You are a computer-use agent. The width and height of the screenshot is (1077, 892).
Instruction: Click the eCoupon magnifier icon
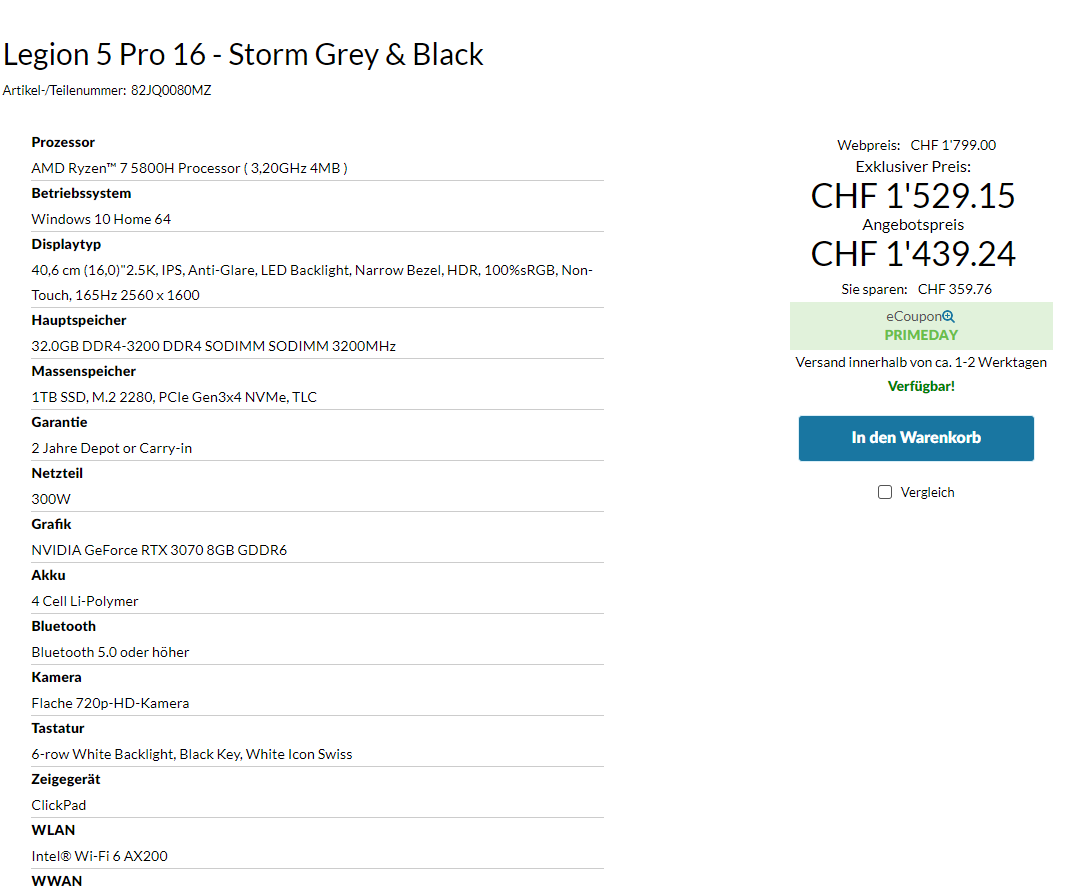[x=948, y=317]
